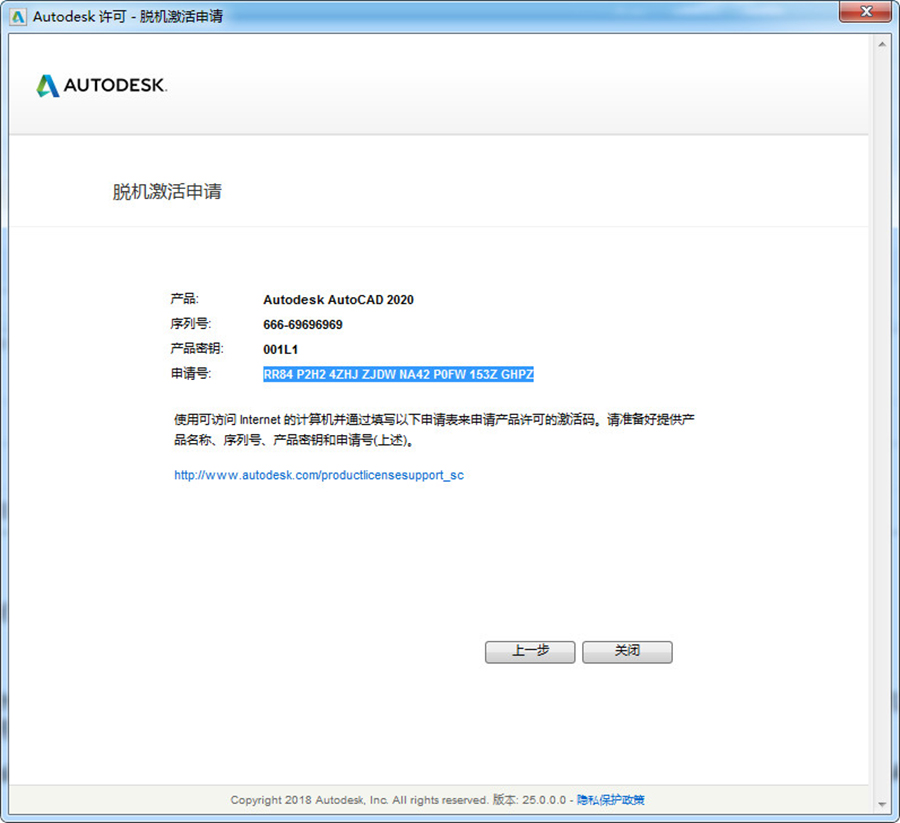
Task: Click the 序列号 label
Action: click(x=191, y=324)
